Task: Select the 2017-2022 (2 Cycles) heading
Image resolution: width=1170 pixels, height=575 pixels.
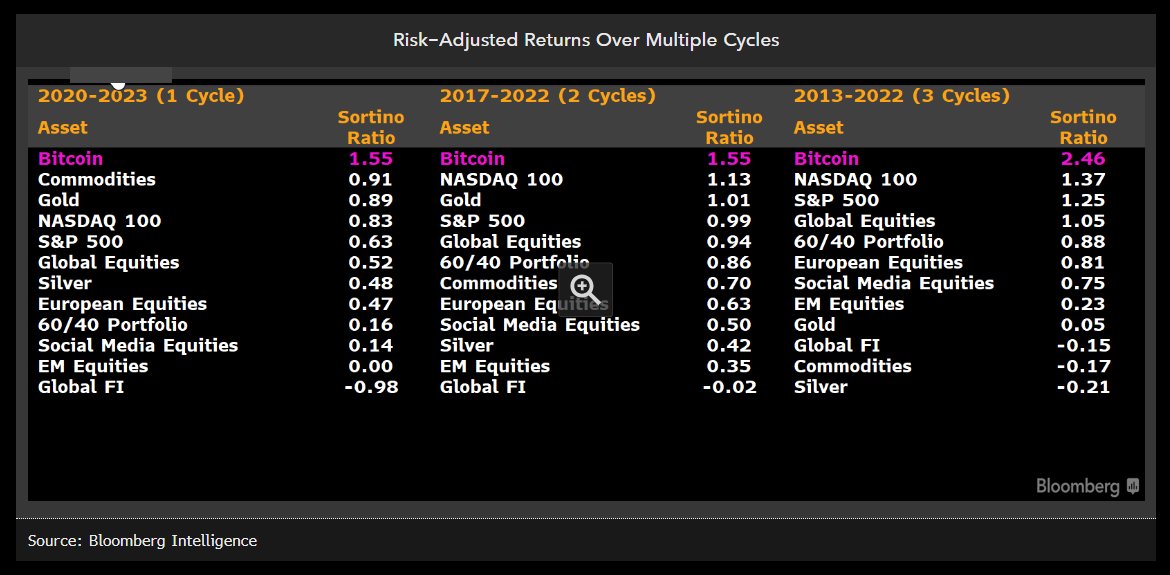Action: 548,96
